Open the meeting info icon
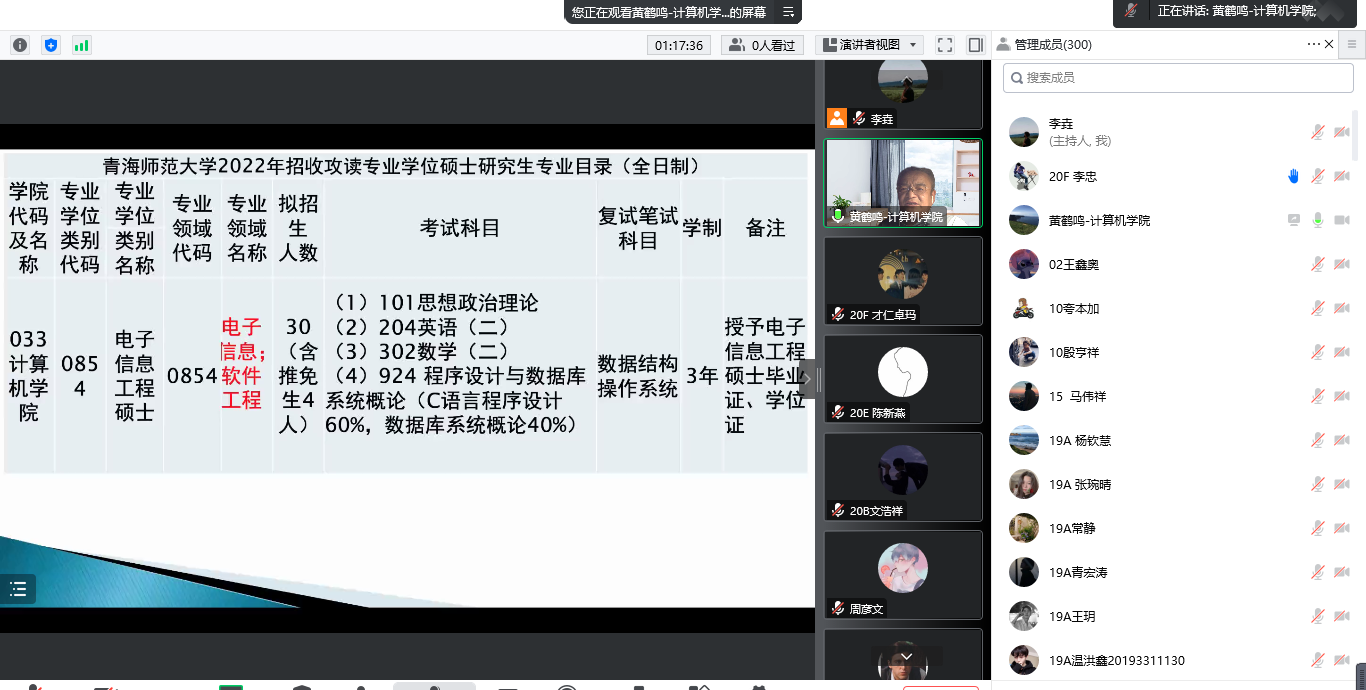This screenshot has height=690, width=1366. point(20,45)
